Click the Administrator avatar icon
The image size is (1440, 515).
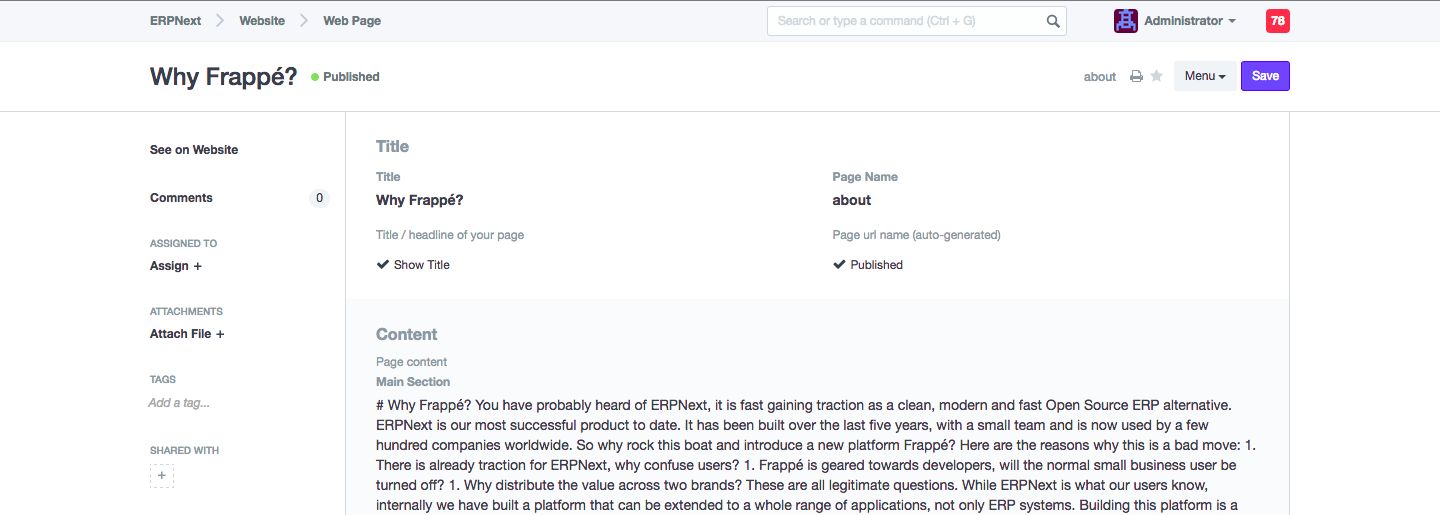tap(1126, 21)
